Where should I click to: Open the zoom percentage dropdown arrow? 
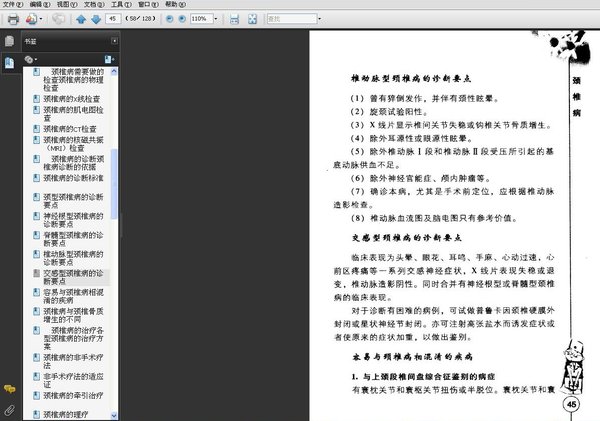216,19
